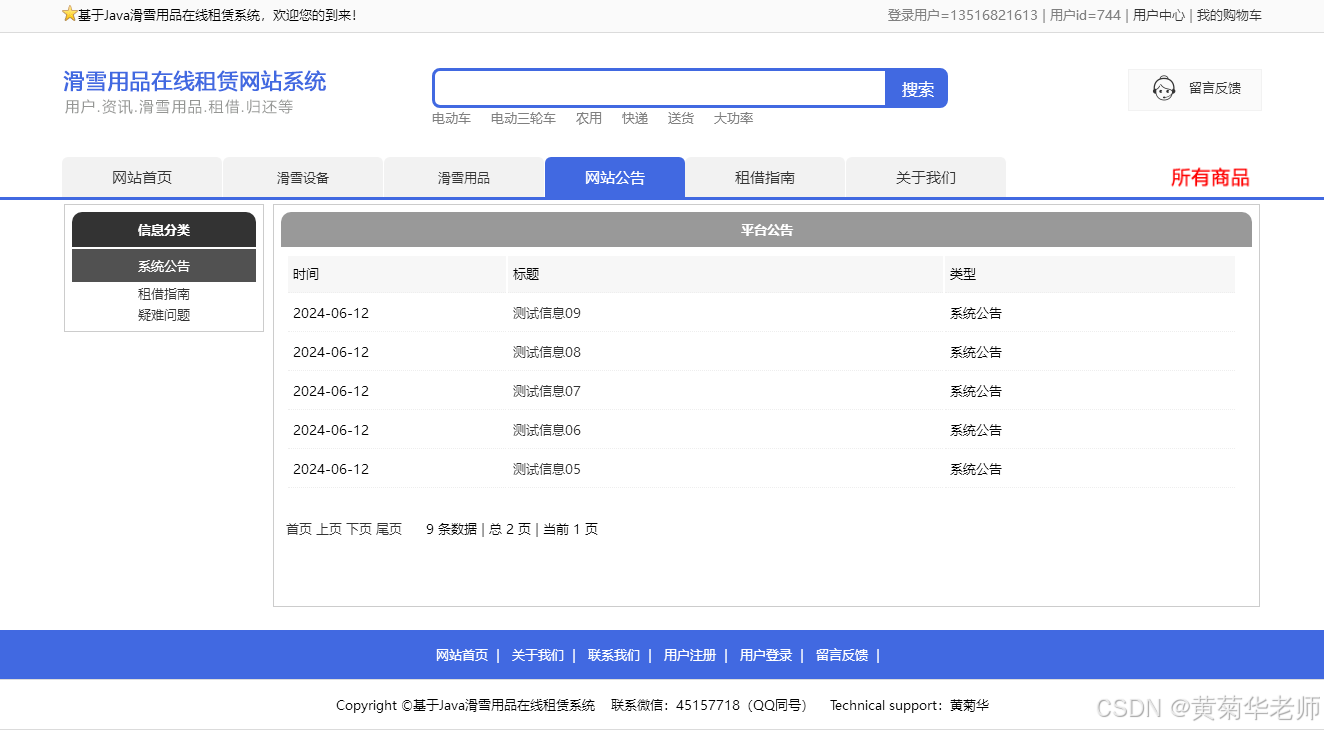
Task: Click the 登录用户=13516821613 text
Action: [x=962, y=15]
